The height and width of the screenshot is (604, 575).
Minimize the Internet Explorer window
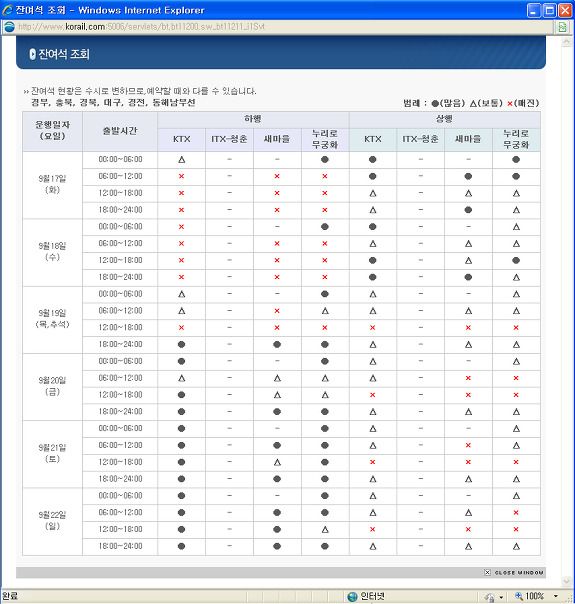534,11
